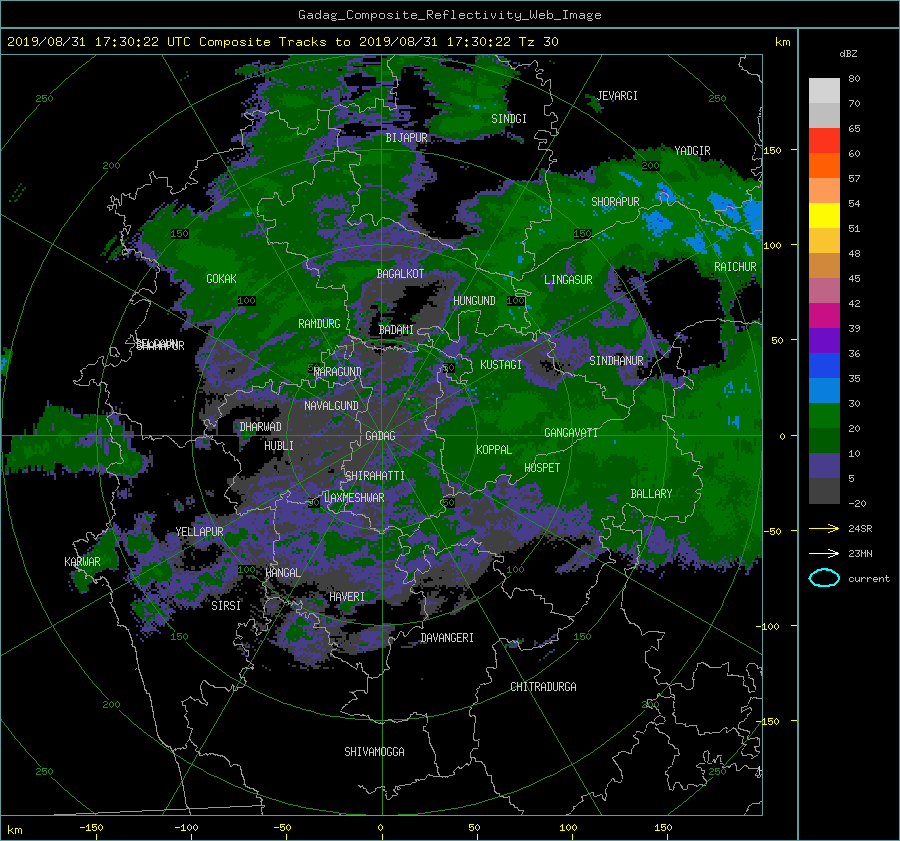Click the KUSTAGI city label
This screenshot has height=841, width=900.
501,365
